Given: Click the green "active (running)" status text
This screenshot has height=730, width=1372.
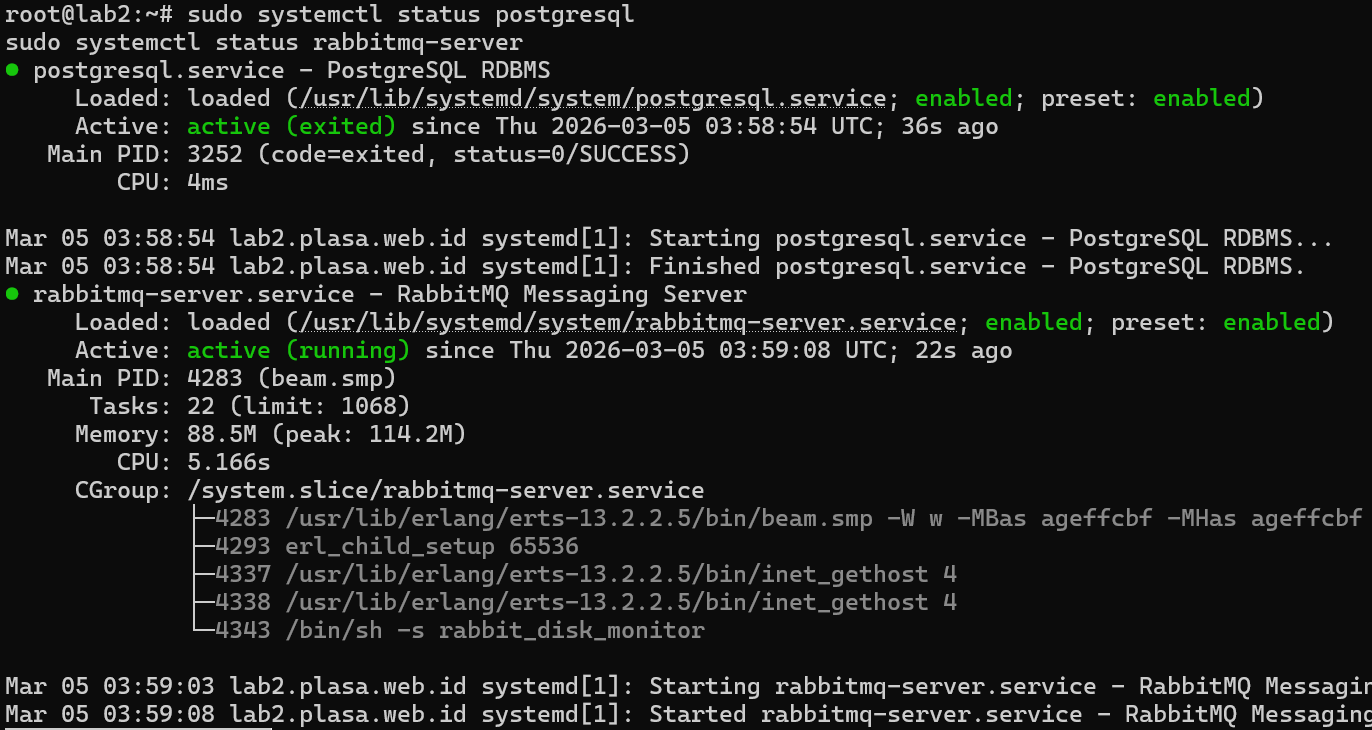Looking at the screenshot, I should coord(298,351).
